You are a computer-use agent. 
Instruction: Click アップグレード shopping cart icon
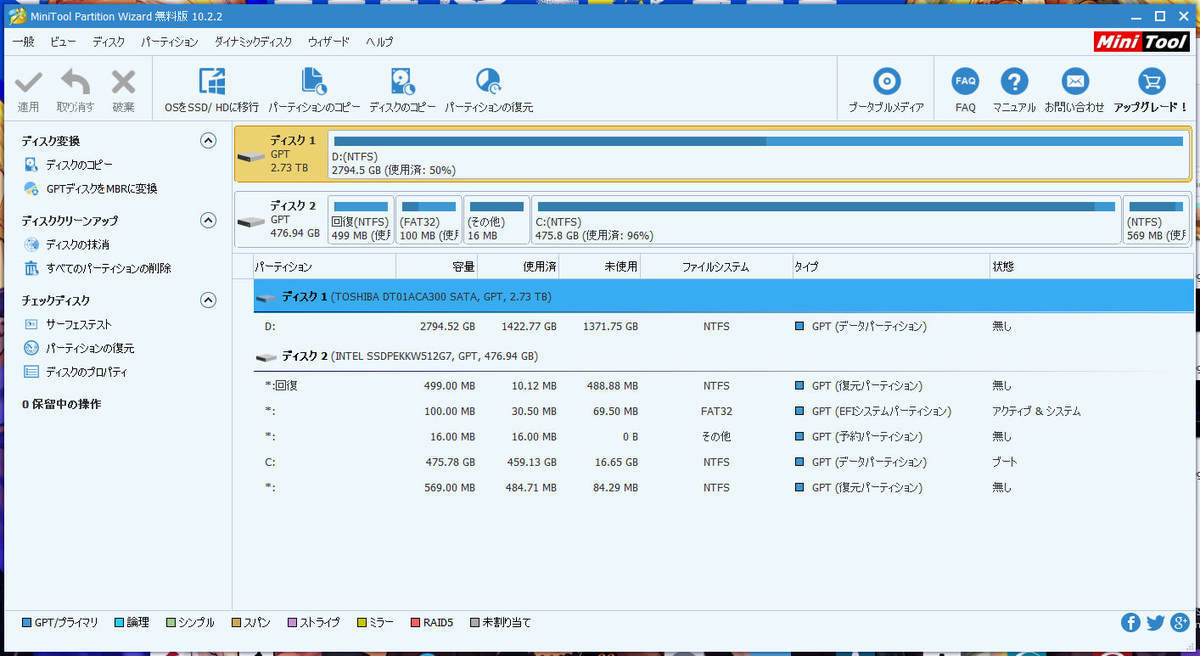pyautogui.click(x=1151, y=82)
